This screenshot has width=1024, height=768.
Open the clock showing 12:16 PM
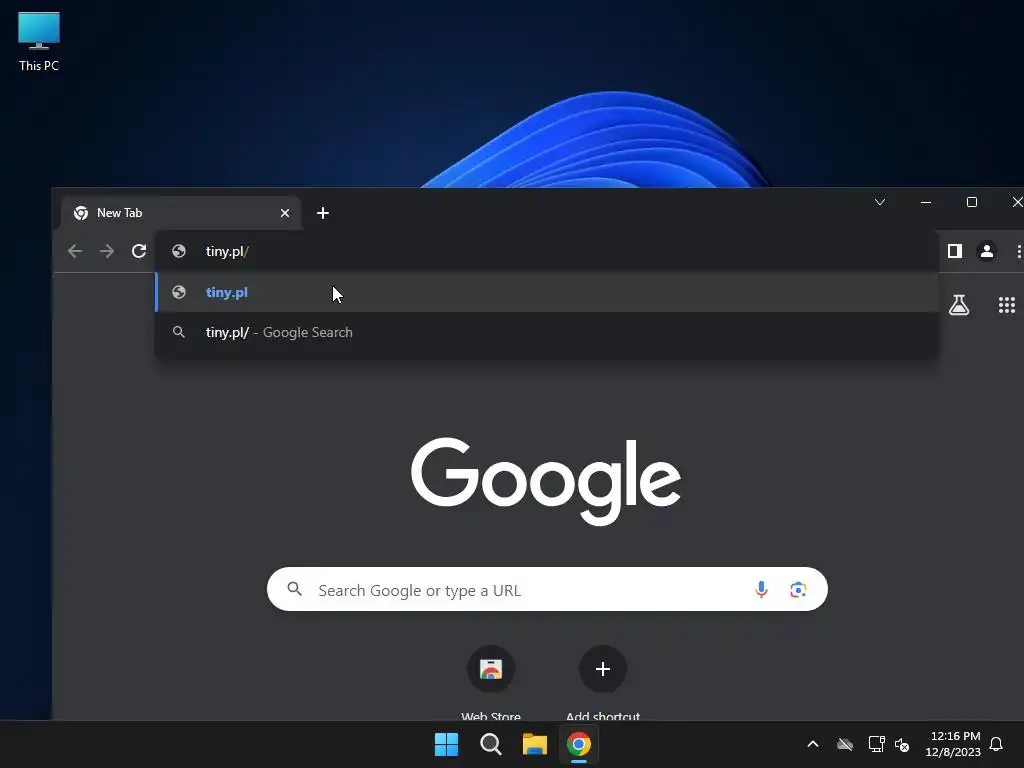[953, 744]
